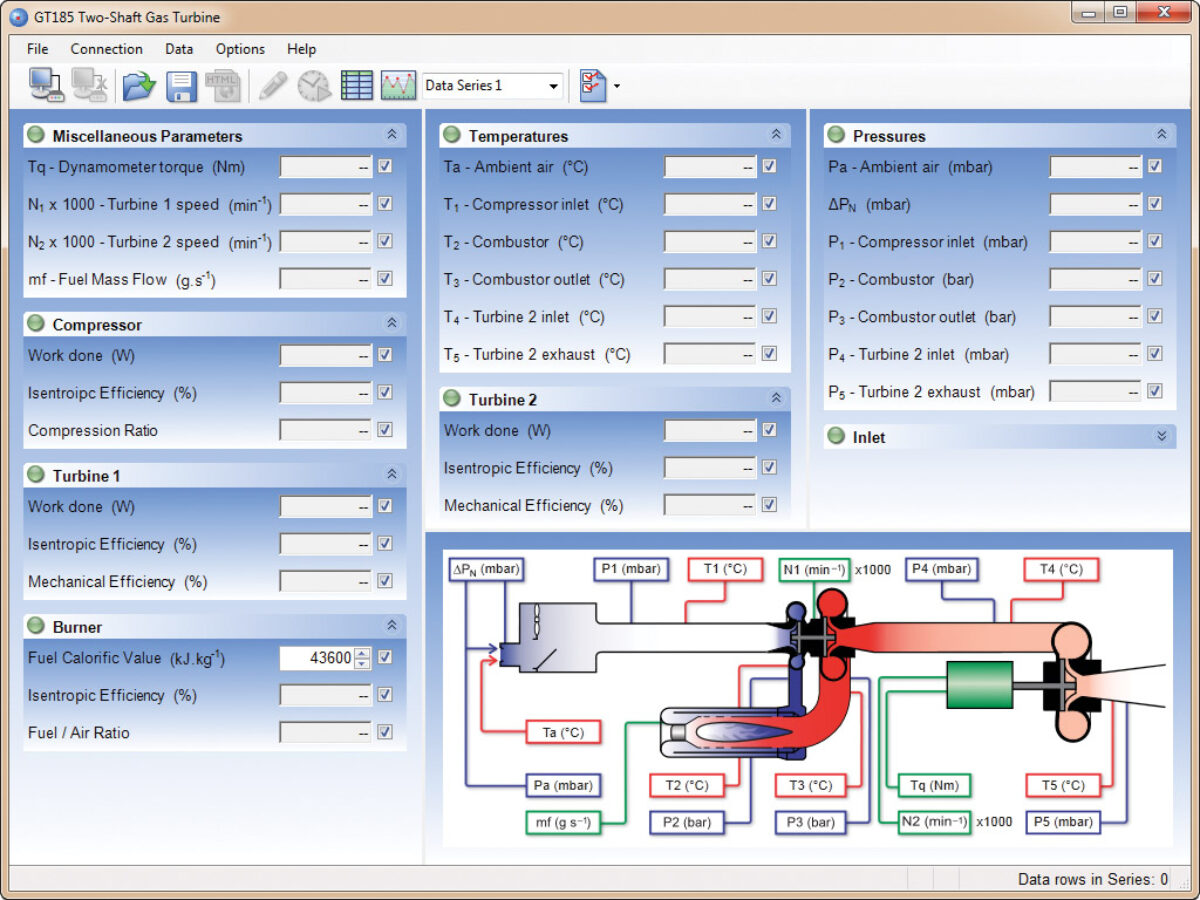Click the HTML export toolbar icon

(223, 86)
